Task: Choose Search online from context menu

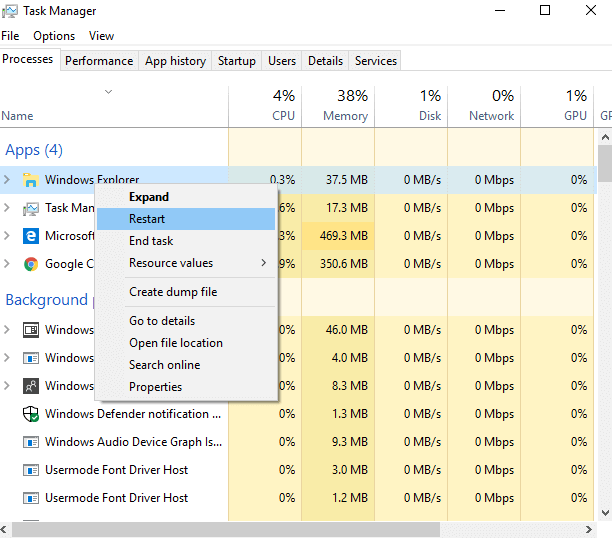Action: tap(186, 365)
